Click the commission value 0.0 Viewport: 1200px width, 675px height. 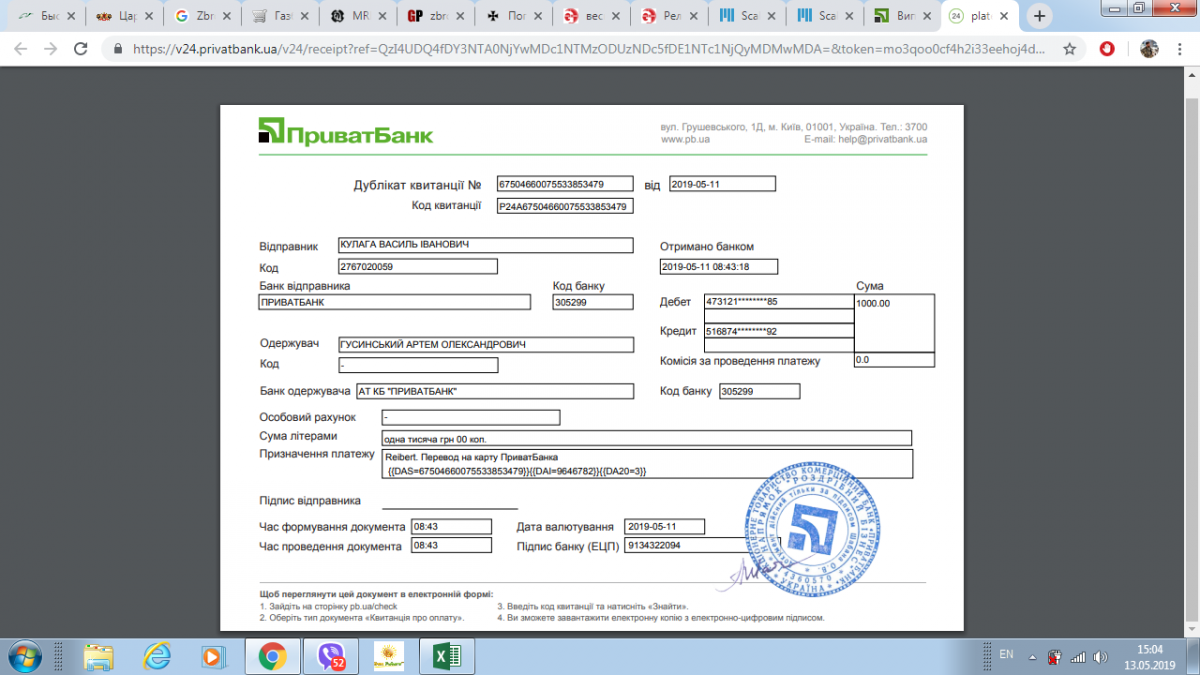pyautogui.click(x=894, y=359)
